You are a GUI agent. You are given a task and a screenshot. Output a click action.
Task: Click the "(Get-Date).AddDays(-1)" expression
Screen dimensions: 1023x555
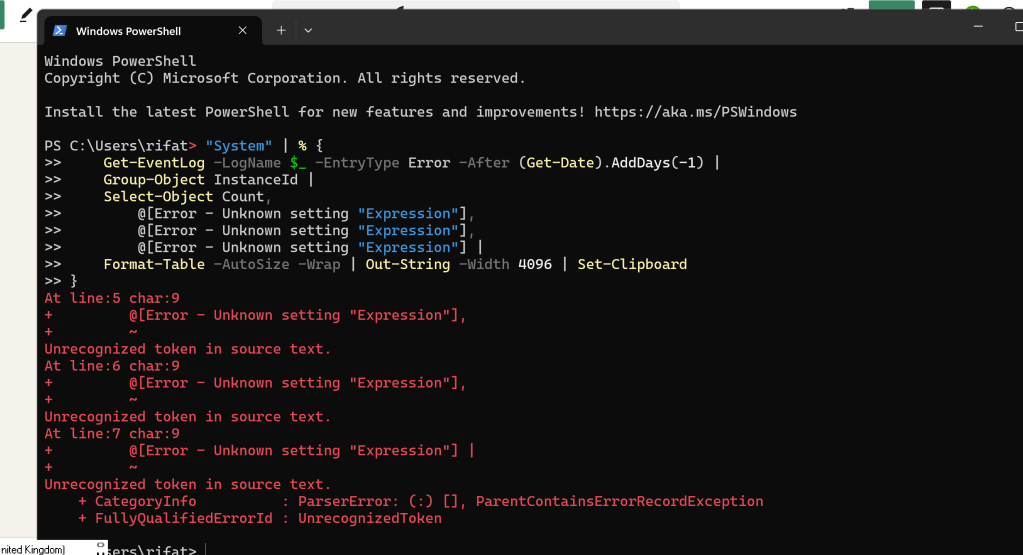pos(611,162)
